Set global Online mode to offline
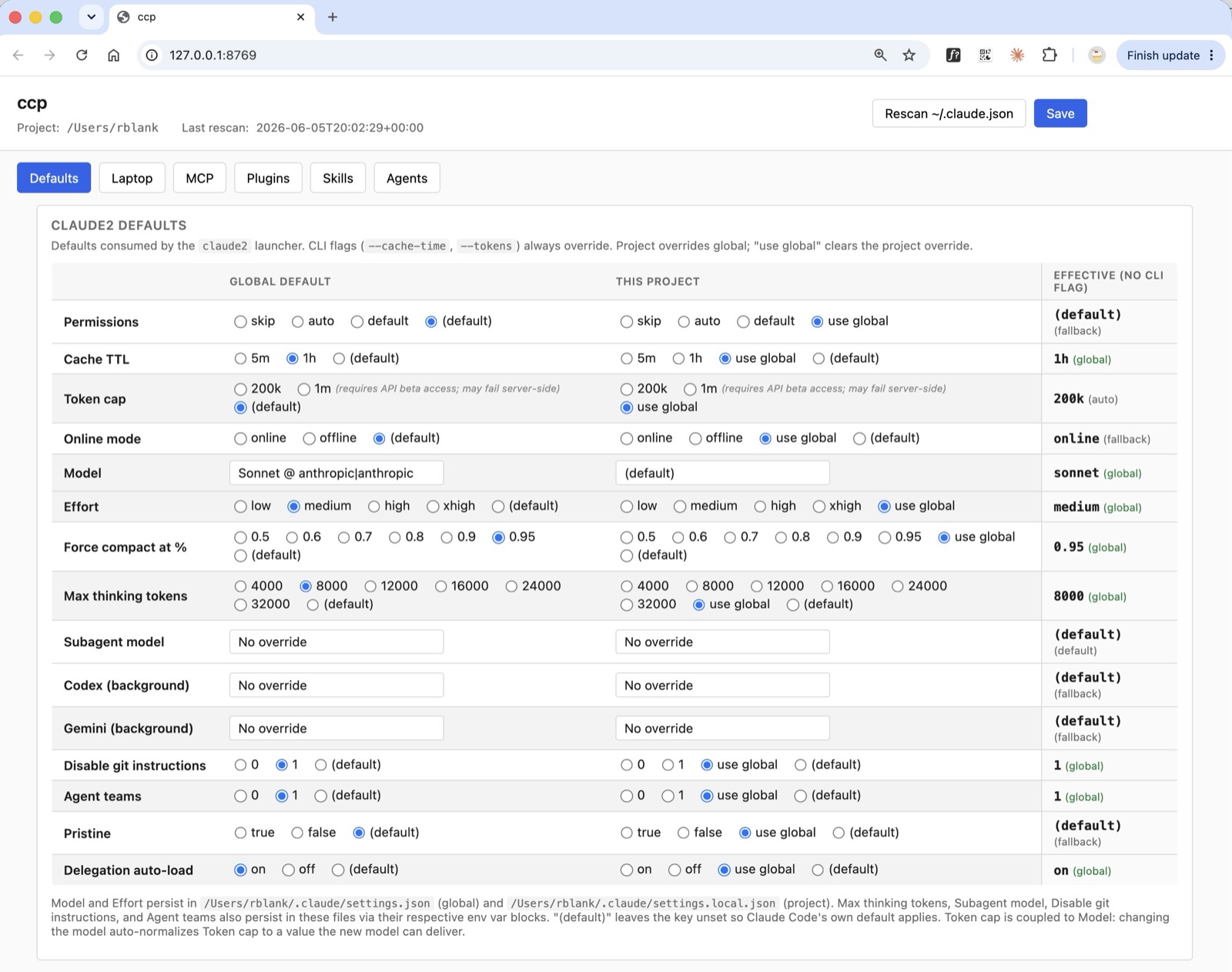 [309, 439]
